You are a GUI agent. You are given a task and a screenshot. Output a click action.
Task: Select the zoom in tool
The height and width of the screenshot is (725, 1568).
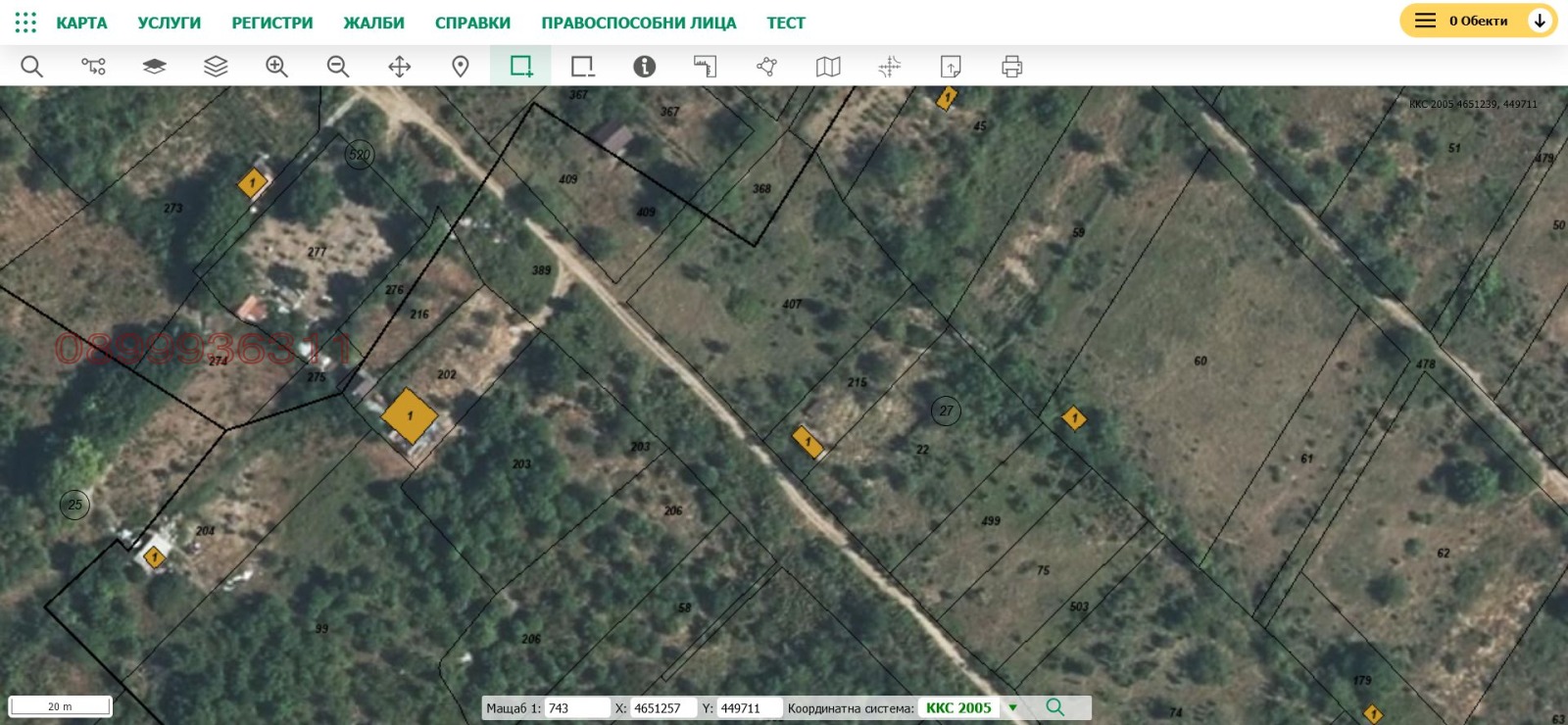pyautogui.click(x=276, y=67)
